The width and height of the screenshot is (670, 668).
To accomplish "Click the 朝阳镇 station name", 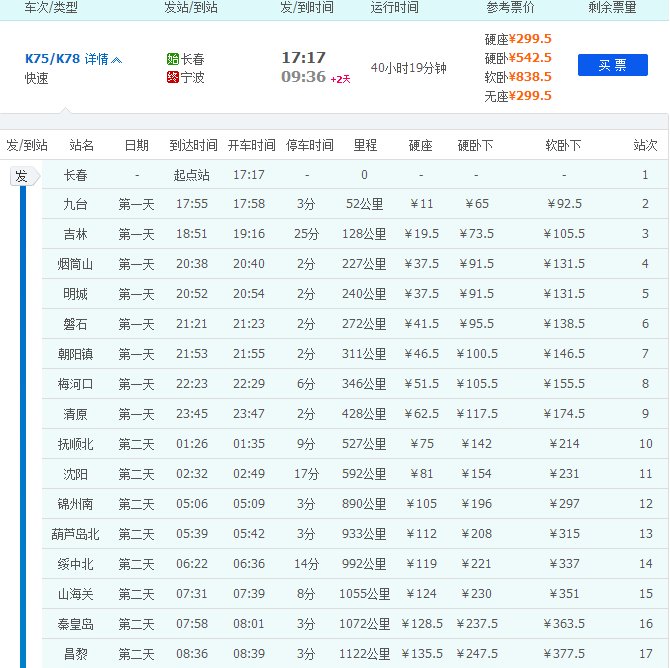I will 75,354.
